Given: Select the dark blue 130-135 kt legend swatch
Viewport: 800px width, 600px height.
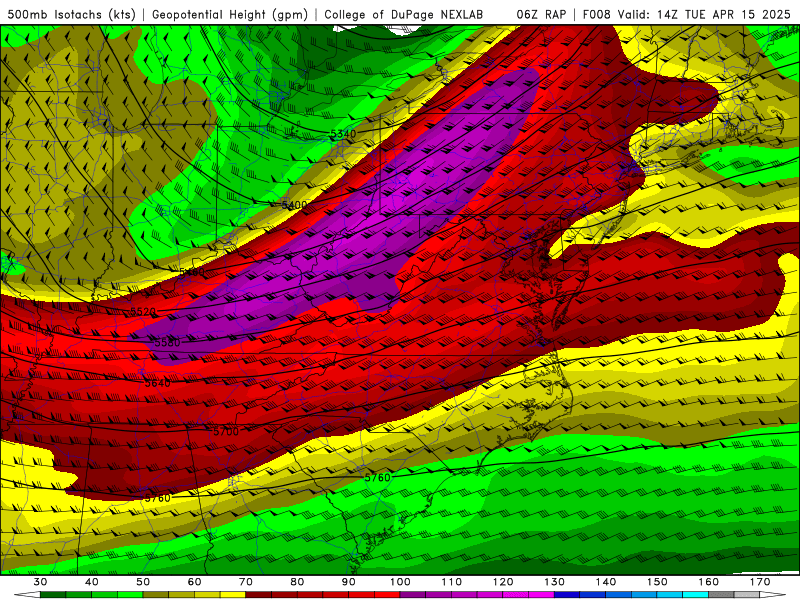Looking at the screenshot, I should [x=567, y=595].
